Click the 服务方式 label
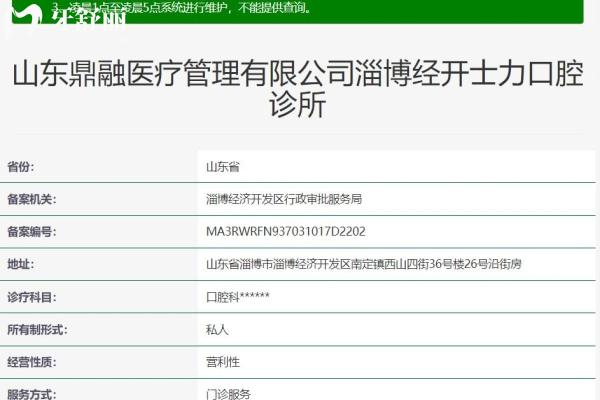 pyautogui.click(x=32, y=394)
